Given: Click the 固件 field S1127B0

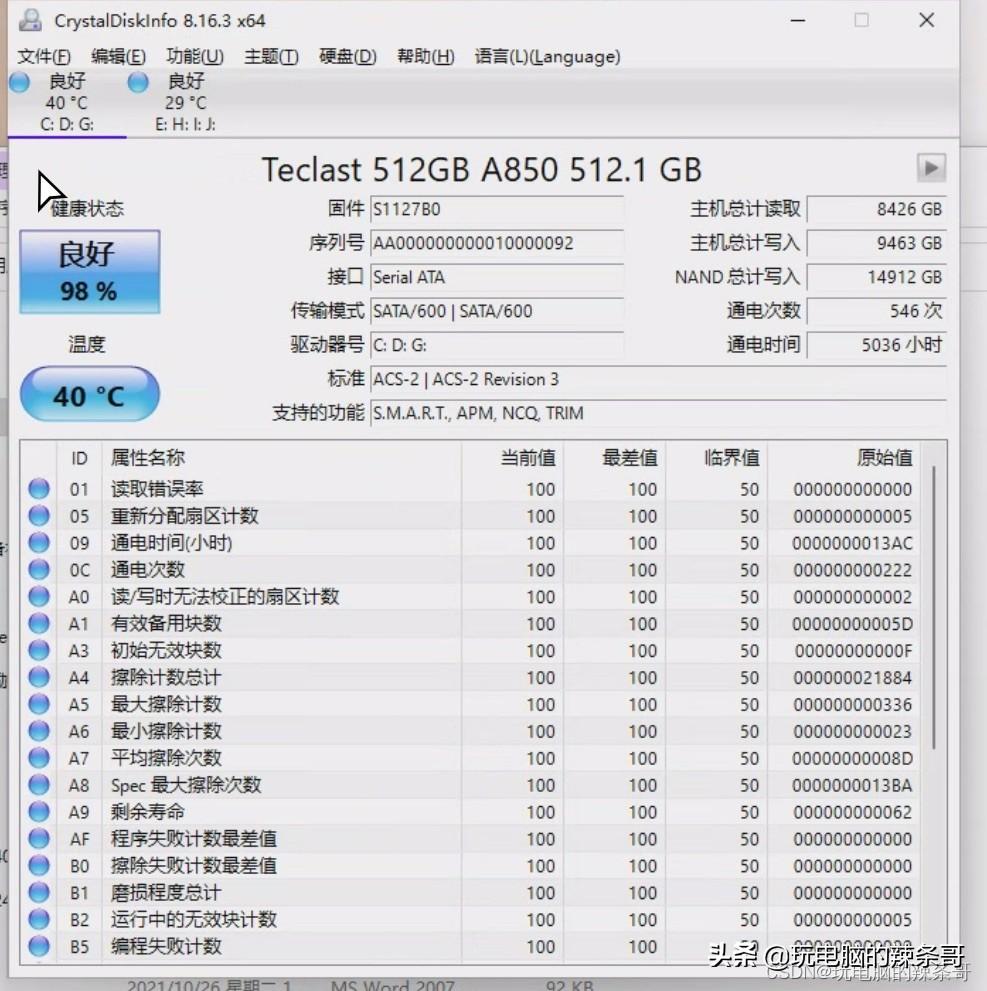Looking at the screenshot, I should click(497, 209).
